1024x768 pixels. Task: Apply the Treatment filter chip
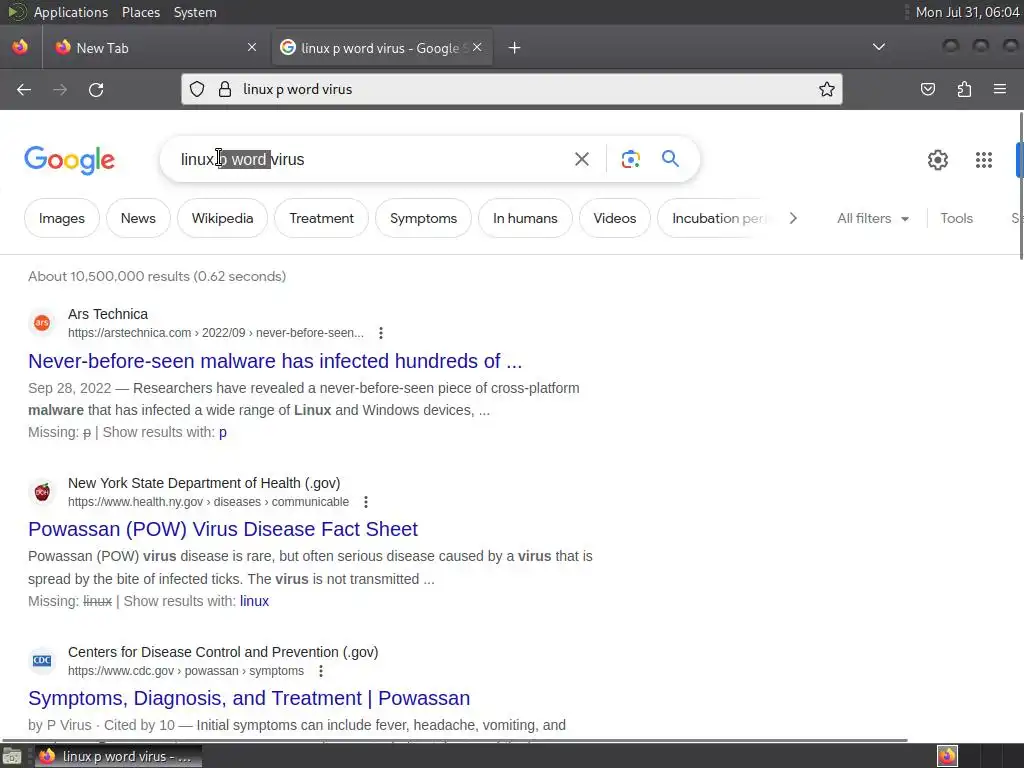pyautogui.click(x=321, y=219)
